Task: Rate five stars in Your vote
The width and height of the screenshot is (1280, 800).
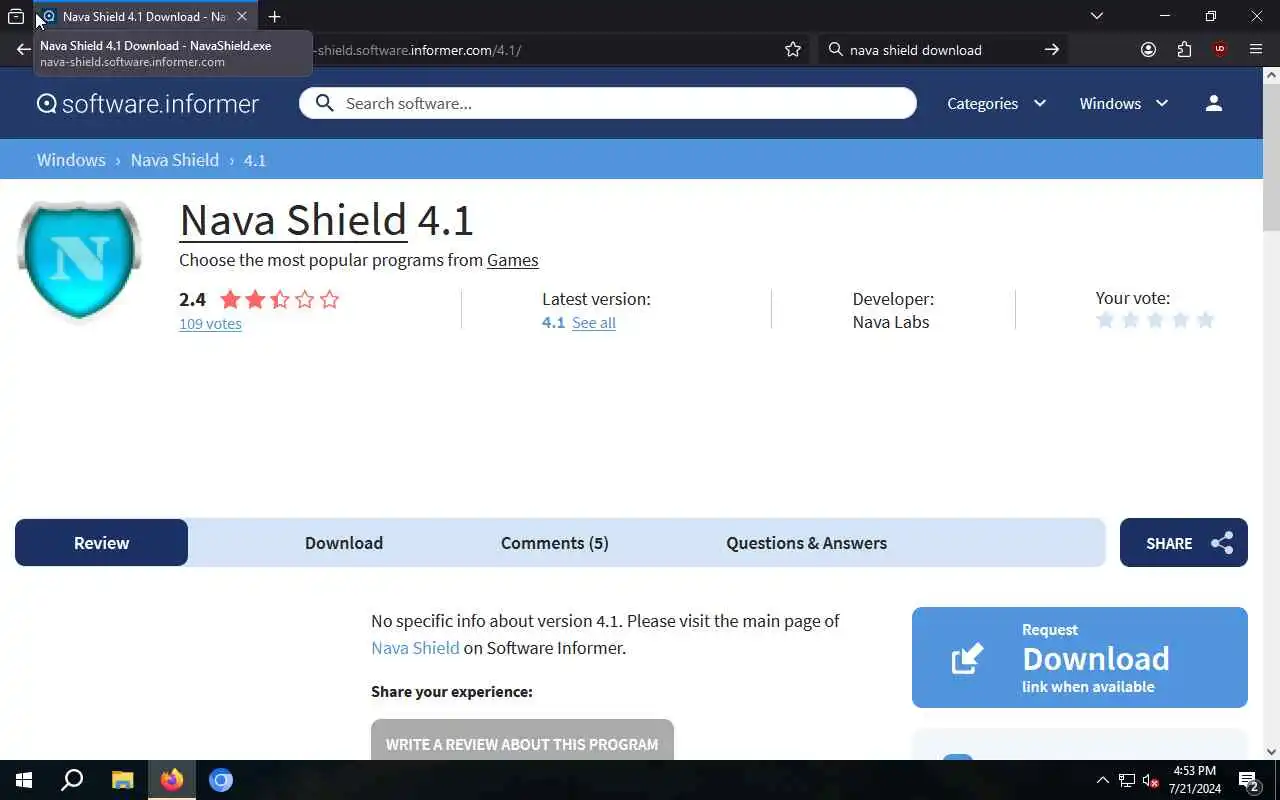Action: 1205,320
